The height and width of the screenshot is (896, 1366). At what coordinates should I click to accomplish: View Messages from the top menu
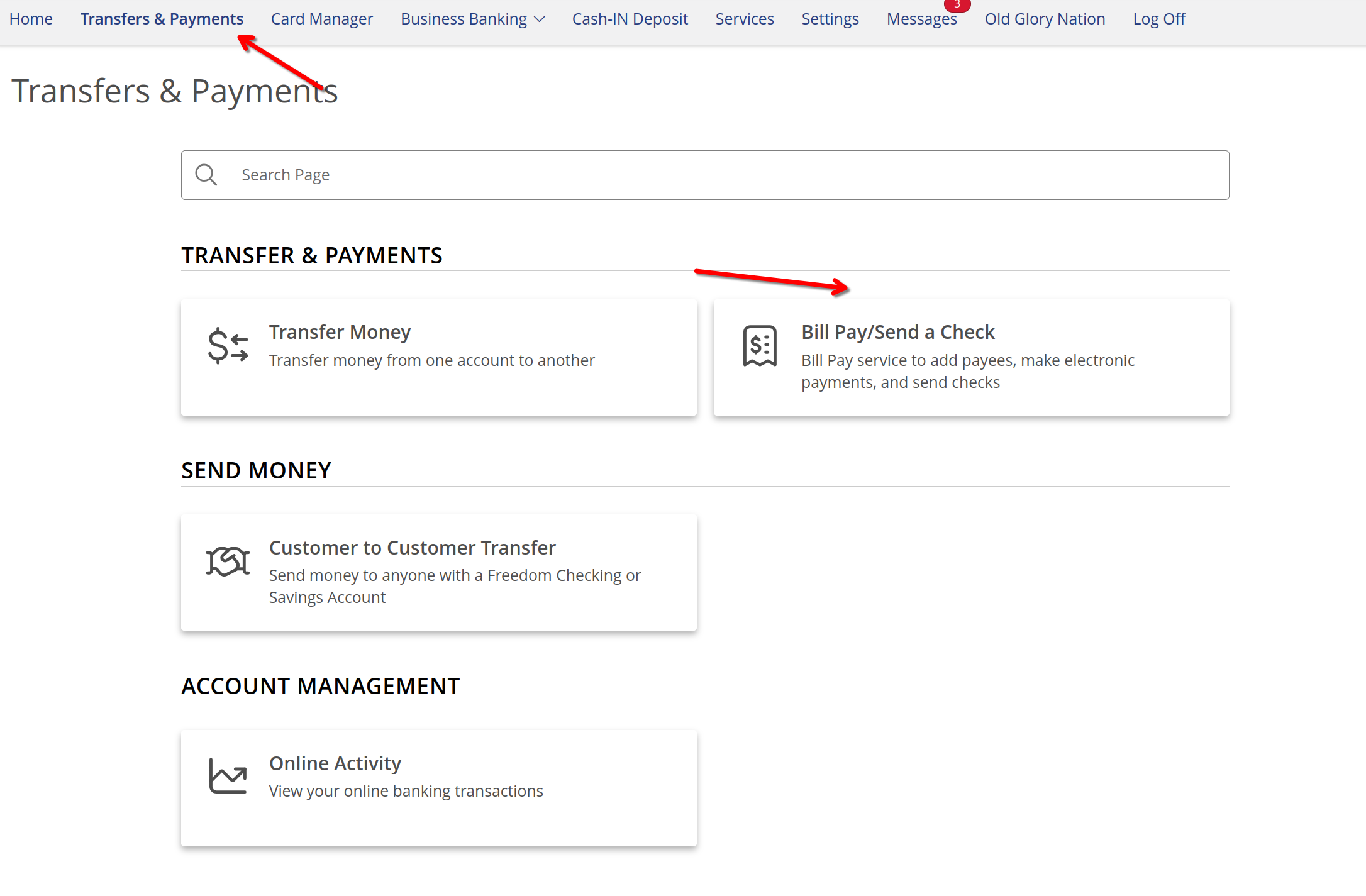(x=921, y=19)
